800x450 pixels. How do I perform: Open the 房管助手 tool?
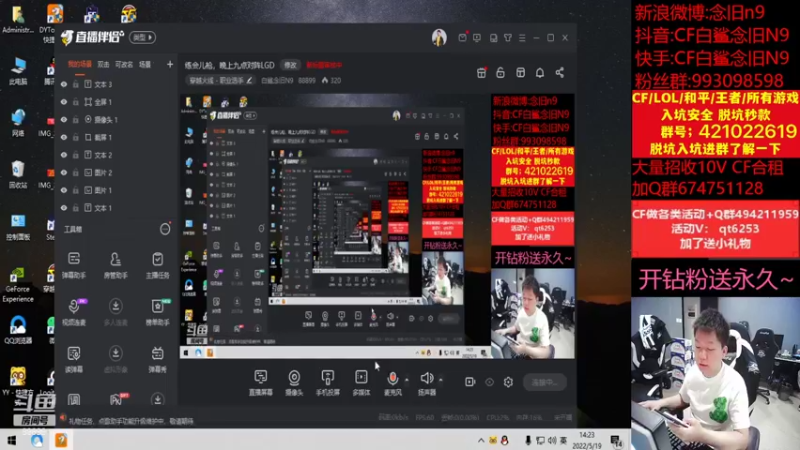point(116,264)
